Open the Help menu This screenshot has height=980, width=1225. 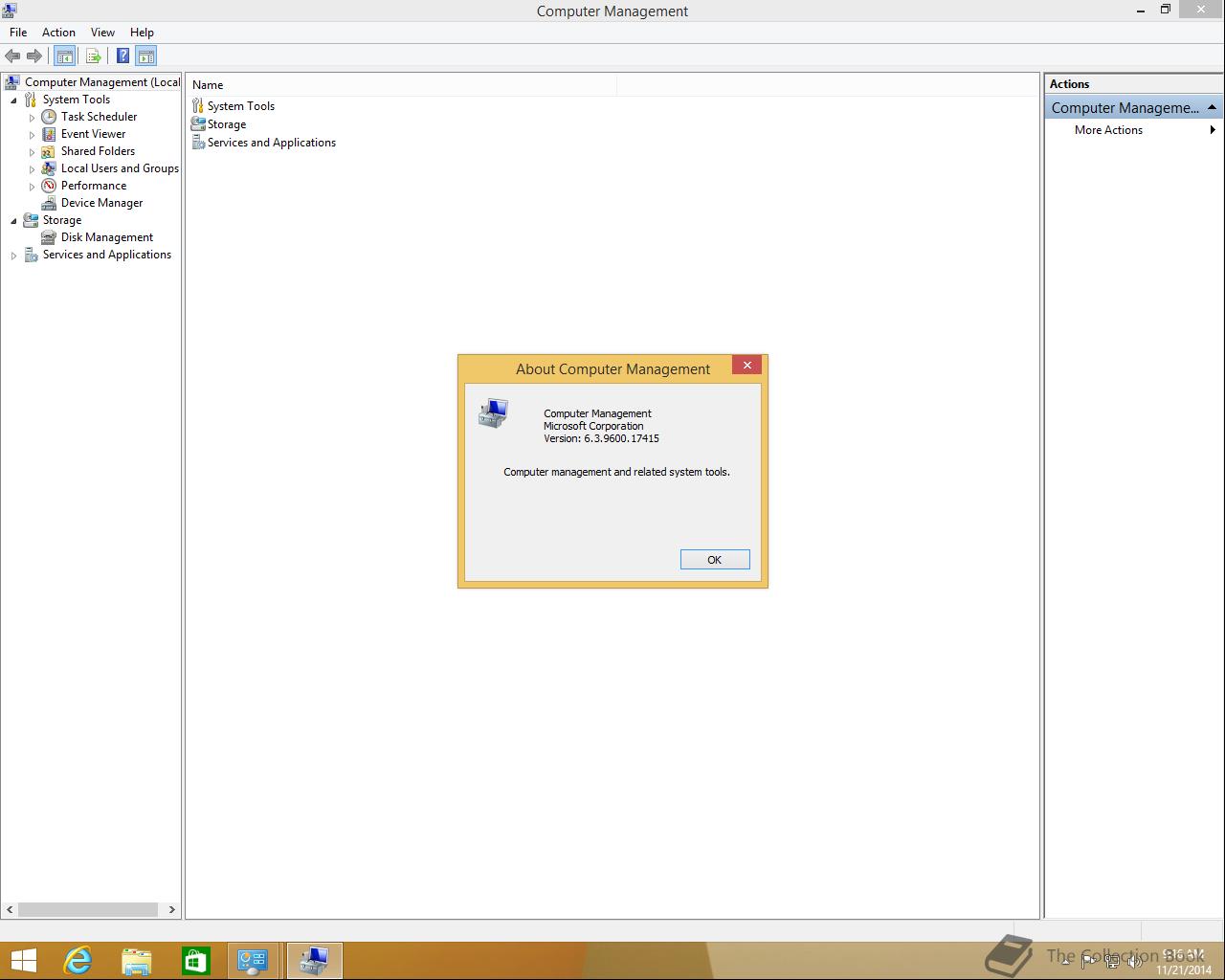click(142, 33)
